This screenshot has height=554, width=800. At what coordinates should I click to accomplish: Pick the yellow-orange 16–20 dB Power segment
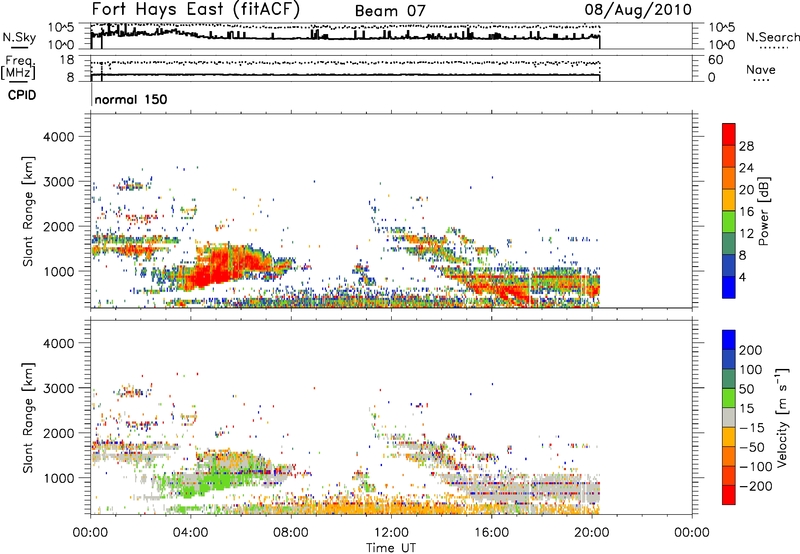(x=729, y=200)
